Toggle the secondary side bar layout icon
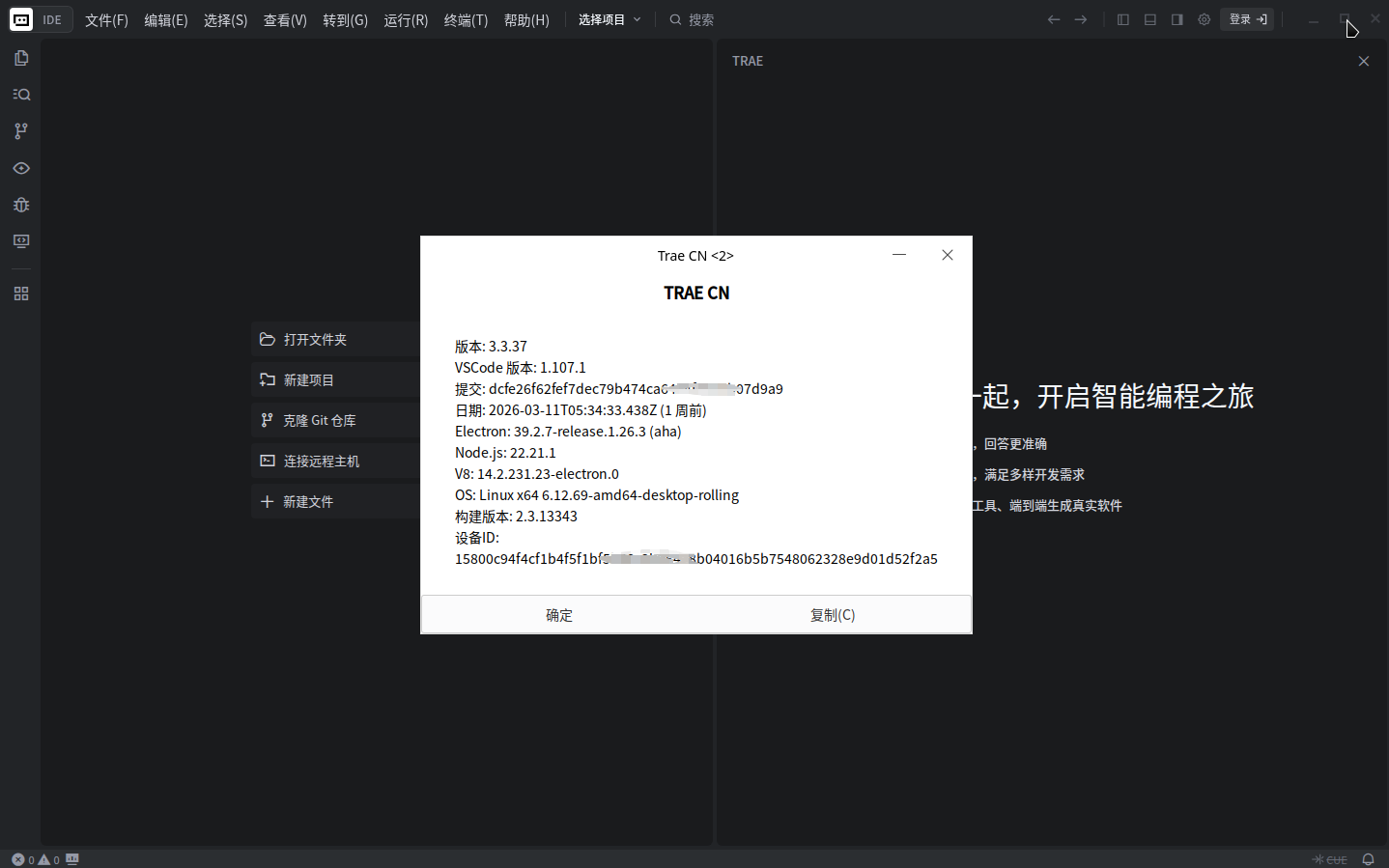The width and height of the screenshot is (1389, 868). (1177, 19)
